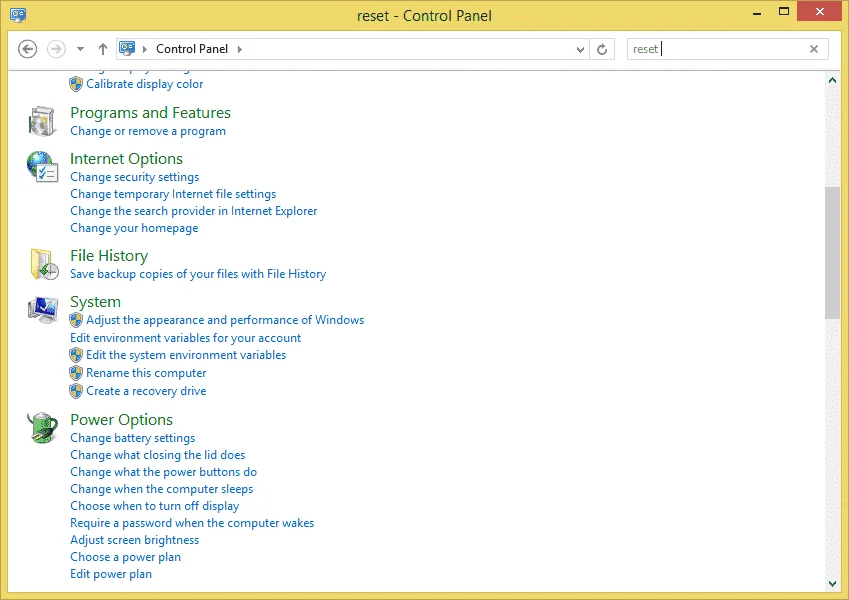Click the Control Panel icon in address bar
The height and width of the screenshot is (600, 849).
[x=127, y=49]
